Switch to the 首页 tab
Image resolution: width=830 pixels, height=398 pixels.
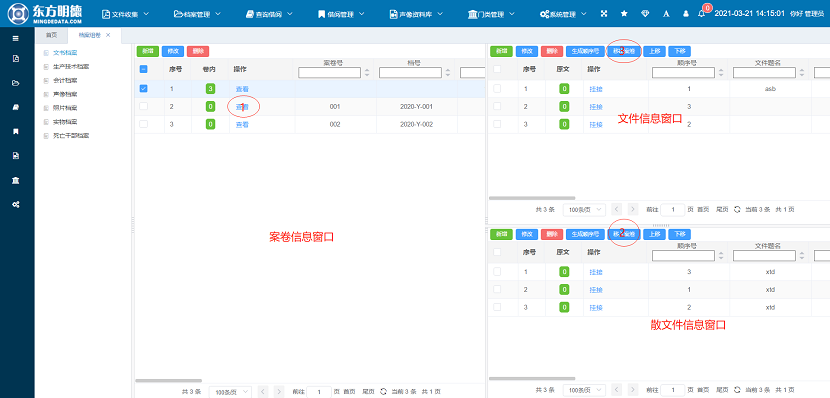pyautogui.click(x=51, y=35)
